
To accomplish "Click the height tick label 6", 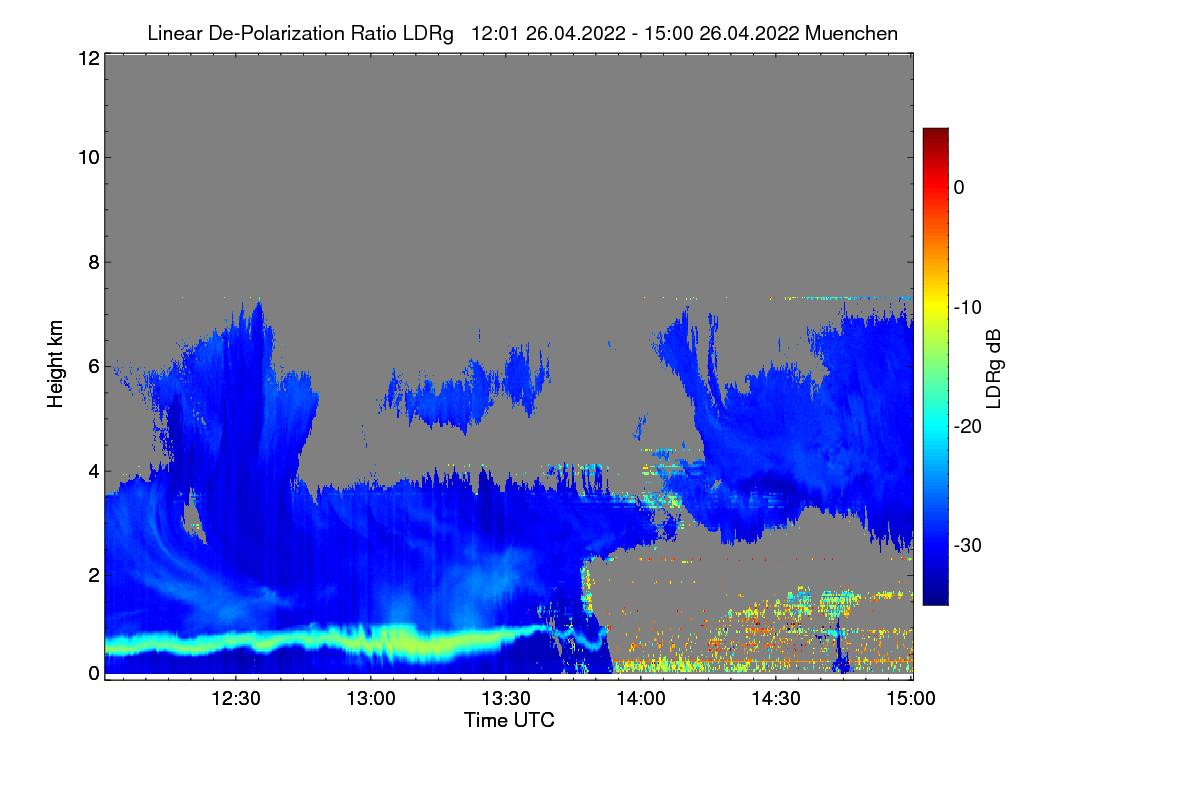I will click(x=93, y=366).
